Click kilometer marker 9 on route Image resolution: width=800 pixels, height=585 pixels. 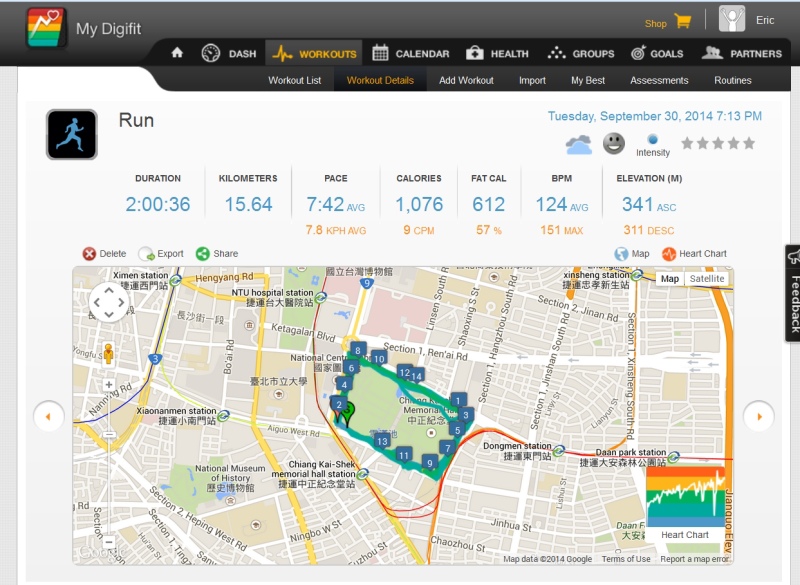pyautogui.click(x=430, y=463)
